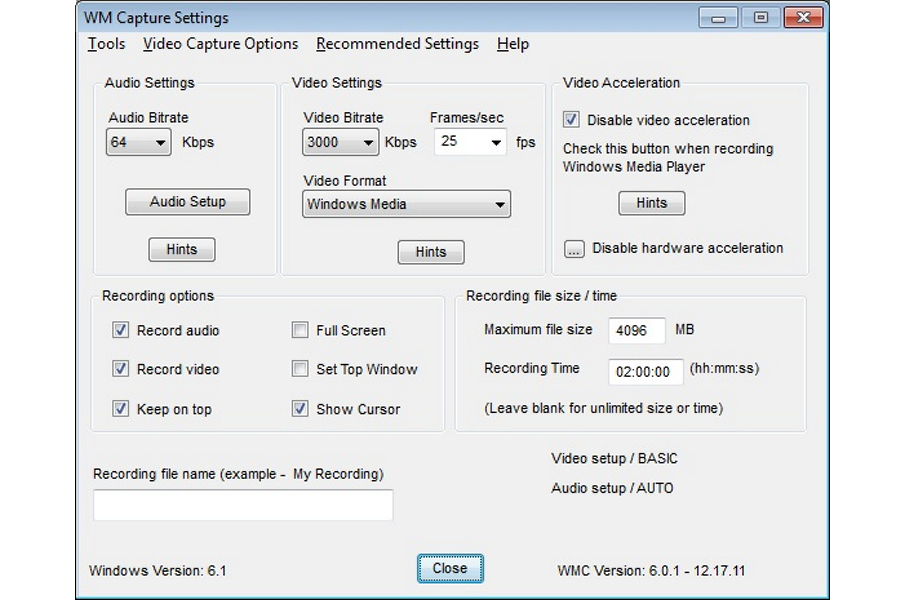
Task: Uncheck Record video
Action: pyautogui.click(x=120, y=369)
